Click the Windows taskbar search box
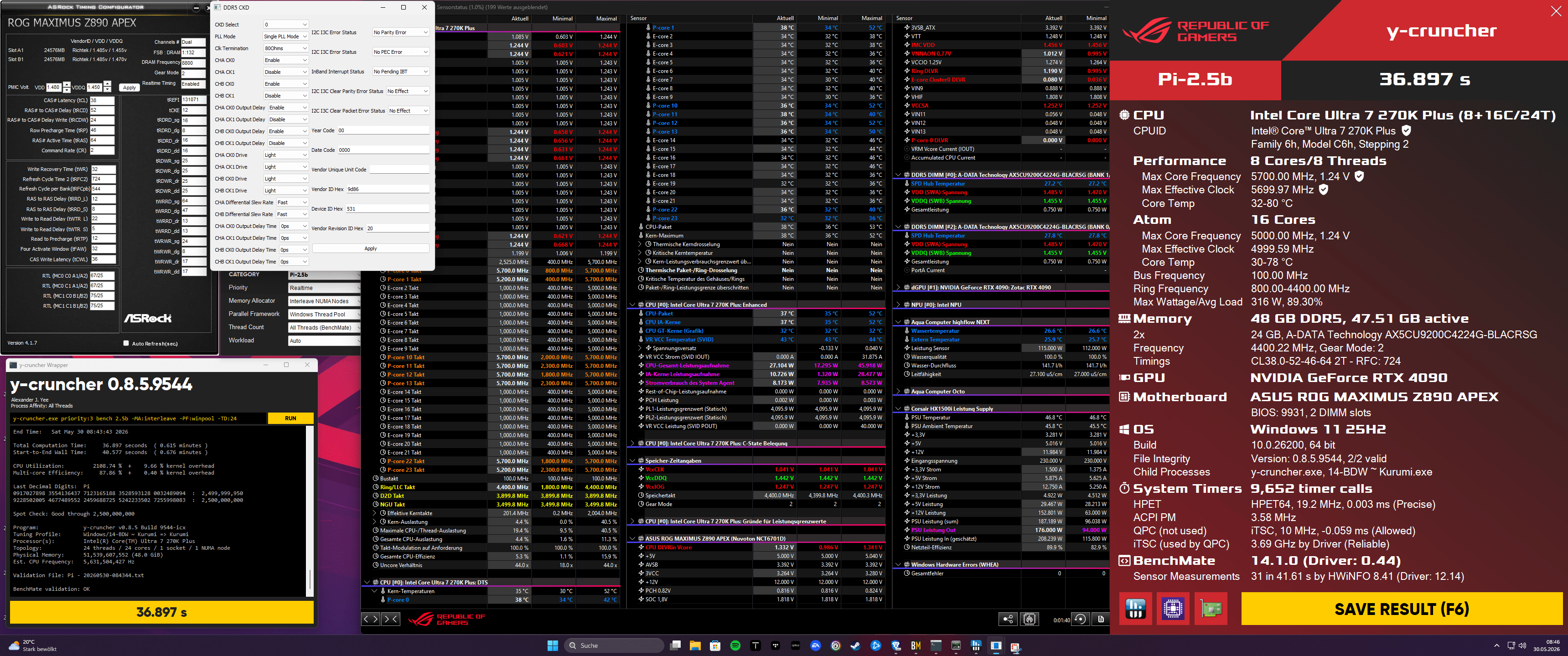1568x656 pixels. point(614,646)
